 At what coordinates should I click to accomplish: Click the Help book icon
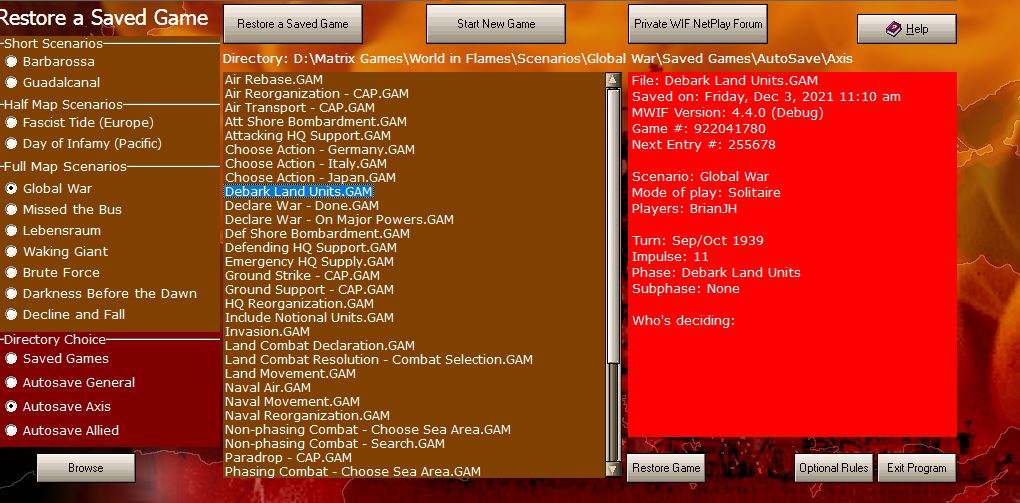point(894,29)
